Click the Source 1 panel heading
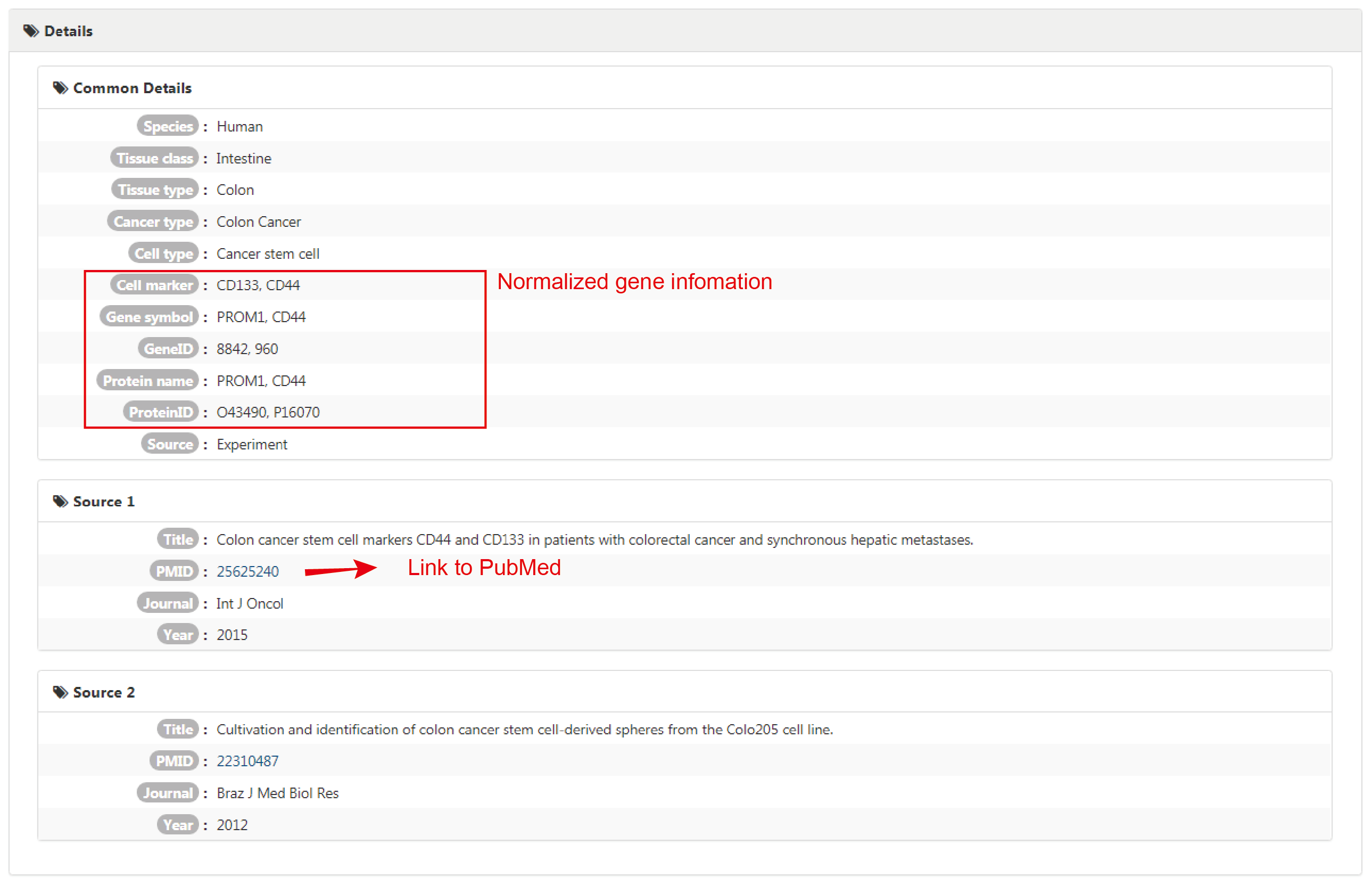Screen dimensions: 1372x885 [x=104, y=502]
